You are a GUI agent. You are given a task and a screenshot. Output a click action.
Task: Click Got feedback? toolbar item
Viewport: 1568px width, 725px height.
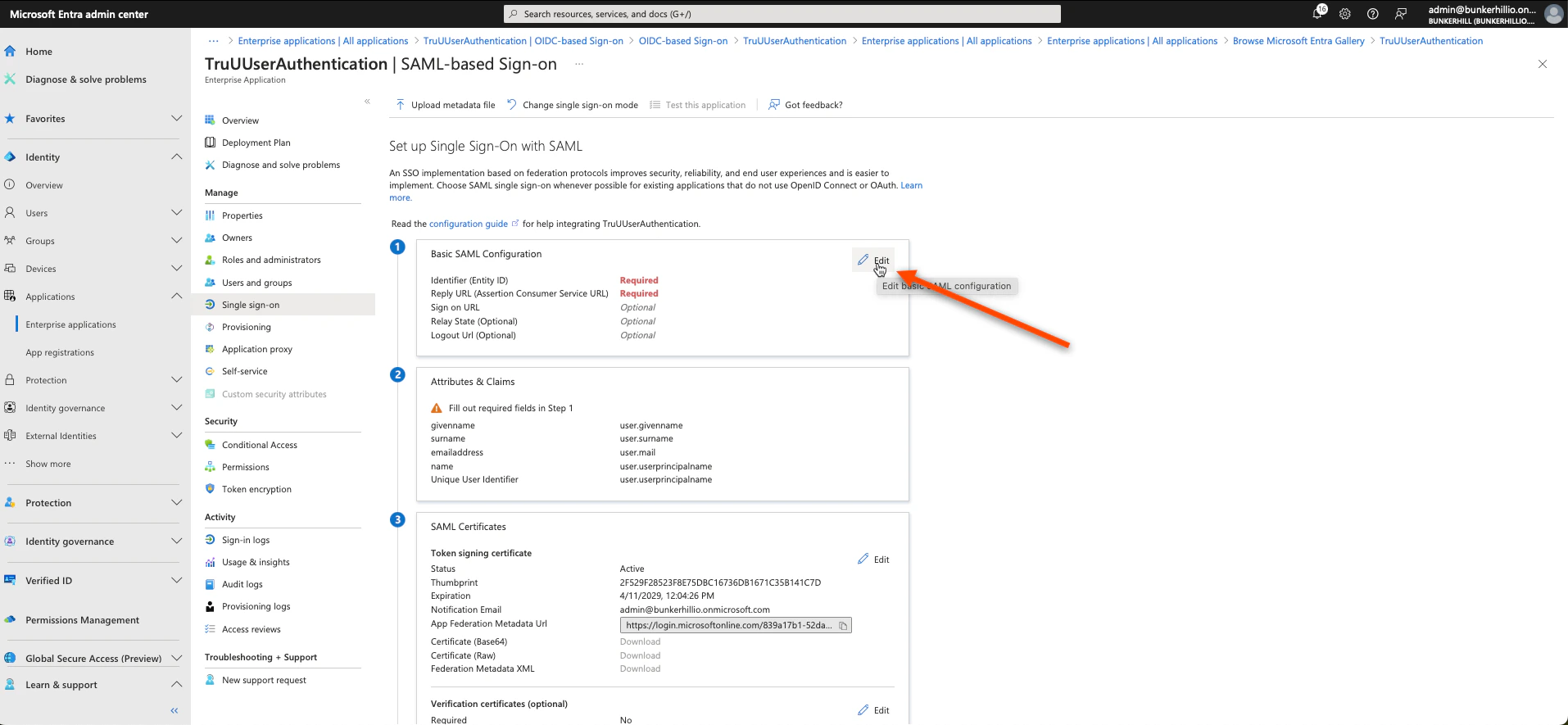tap(805, 105)
